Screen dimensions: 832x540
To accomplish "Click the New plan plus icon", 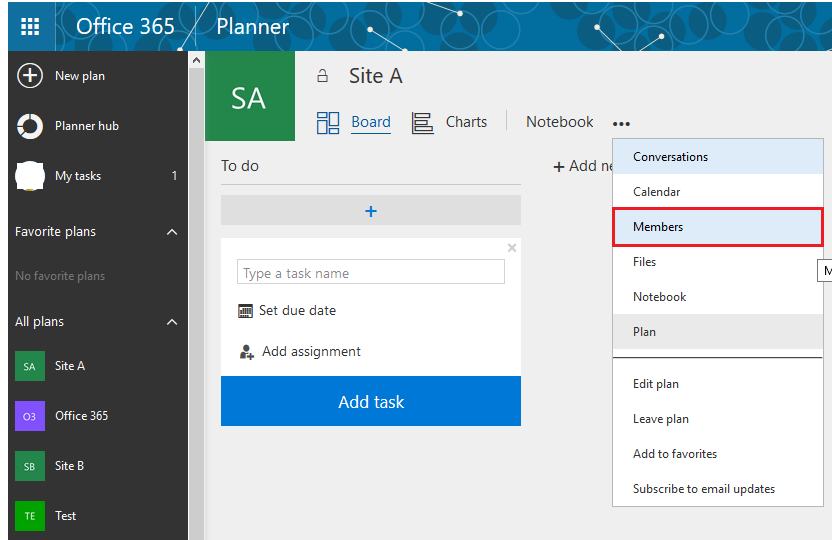I will click(30, 76).
